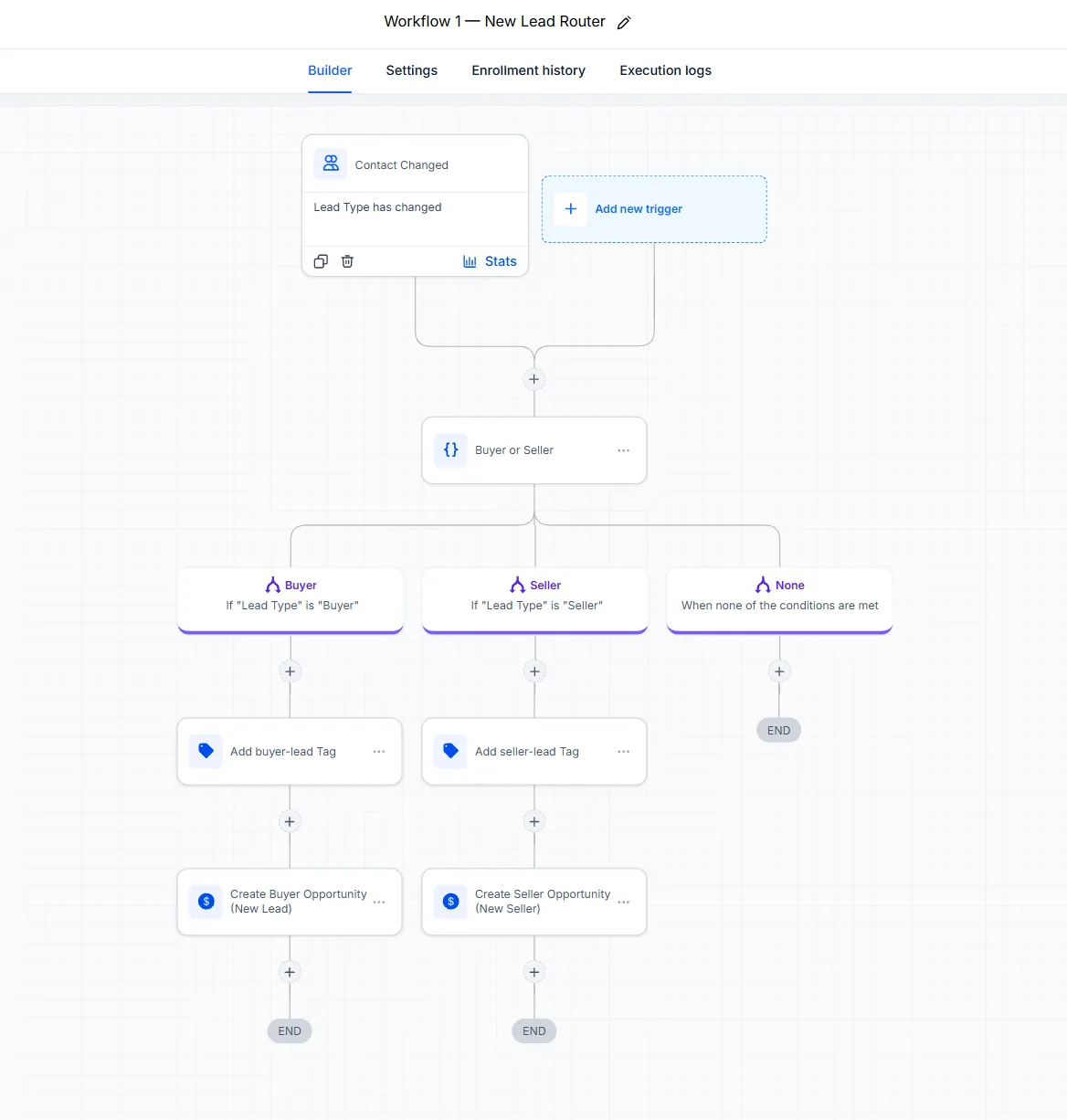Open Create Buyer Opportunity options menu
Image resolution: width=1067 pixels, height=1120 pixels.
[x=379, y=902]
